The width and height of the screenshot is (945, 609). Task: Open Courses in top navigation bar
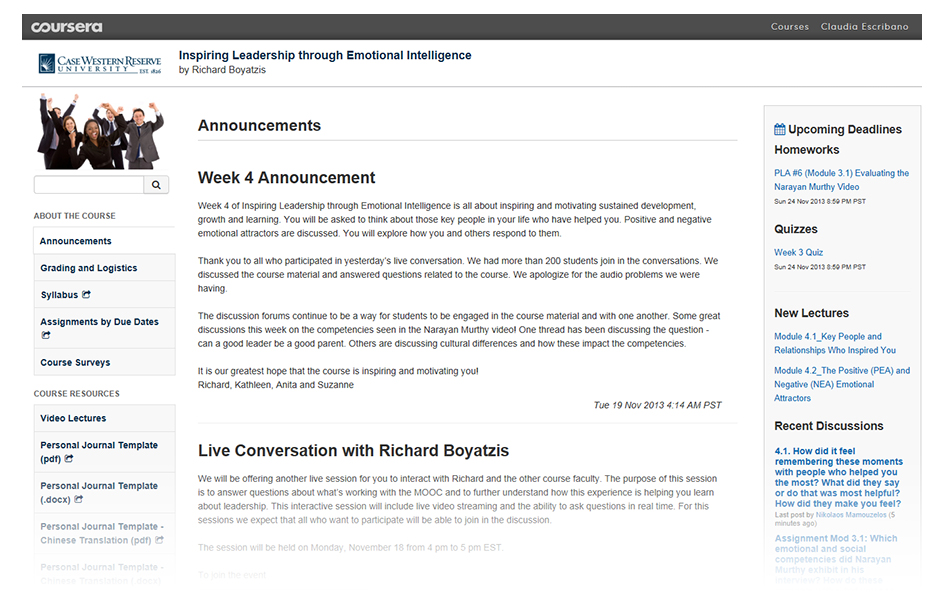pos(790,27)
